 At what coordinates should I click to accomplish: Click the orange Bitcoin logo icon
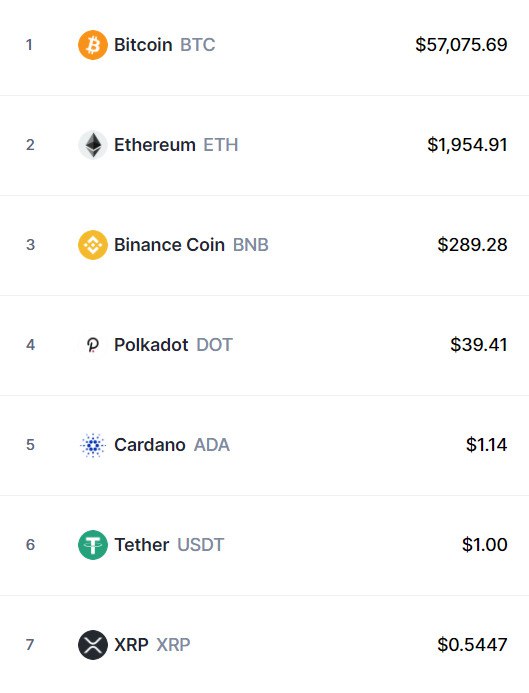tap(93, 45)
